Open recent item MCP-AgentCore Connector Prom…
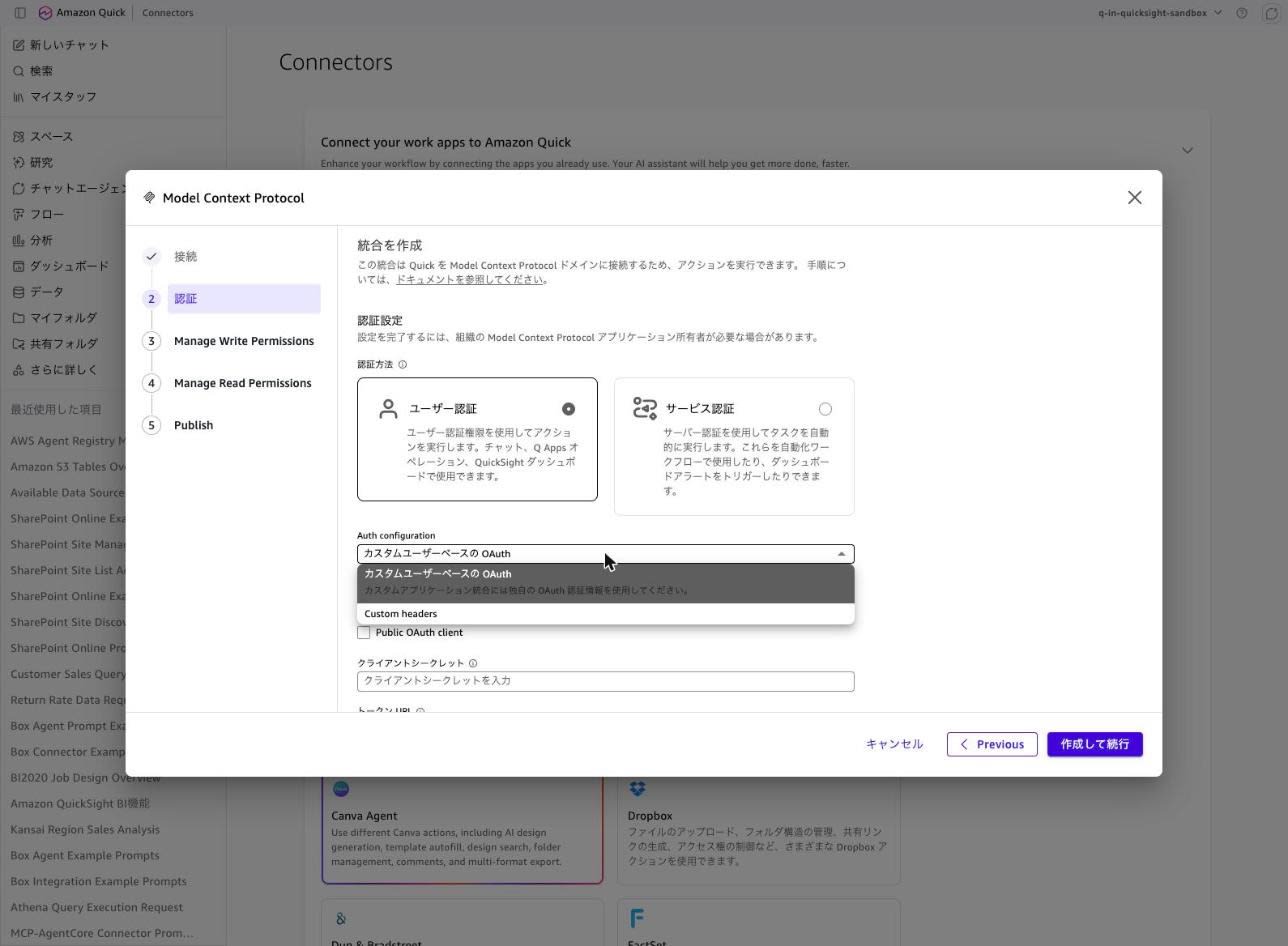 coord(102,934)
